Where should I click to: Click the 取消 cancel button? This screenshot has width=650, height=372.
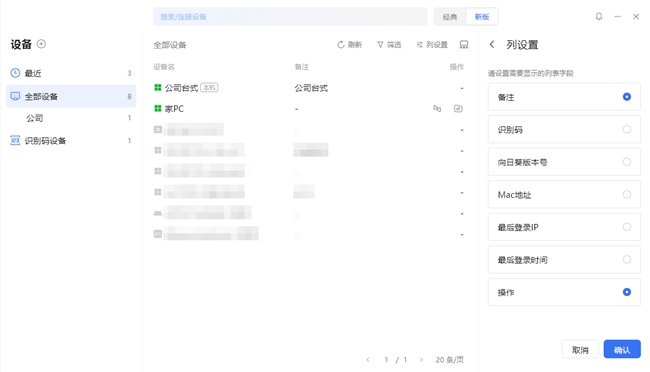(580, 350)
